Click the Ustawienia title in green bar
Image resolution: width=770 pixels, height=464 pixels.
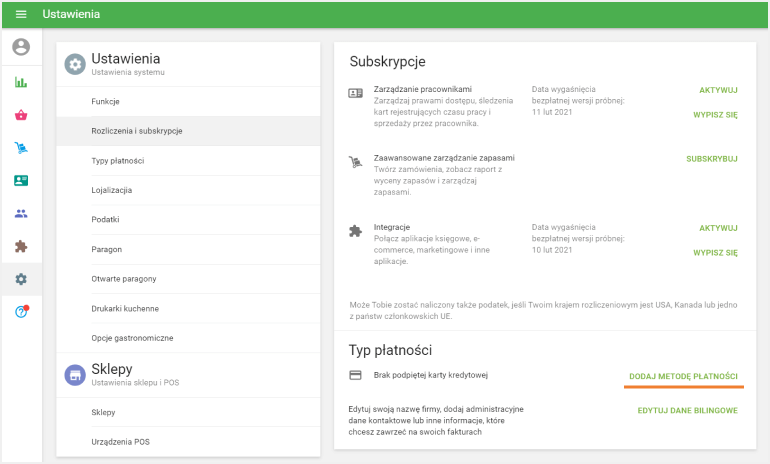[x=71, y=14]
